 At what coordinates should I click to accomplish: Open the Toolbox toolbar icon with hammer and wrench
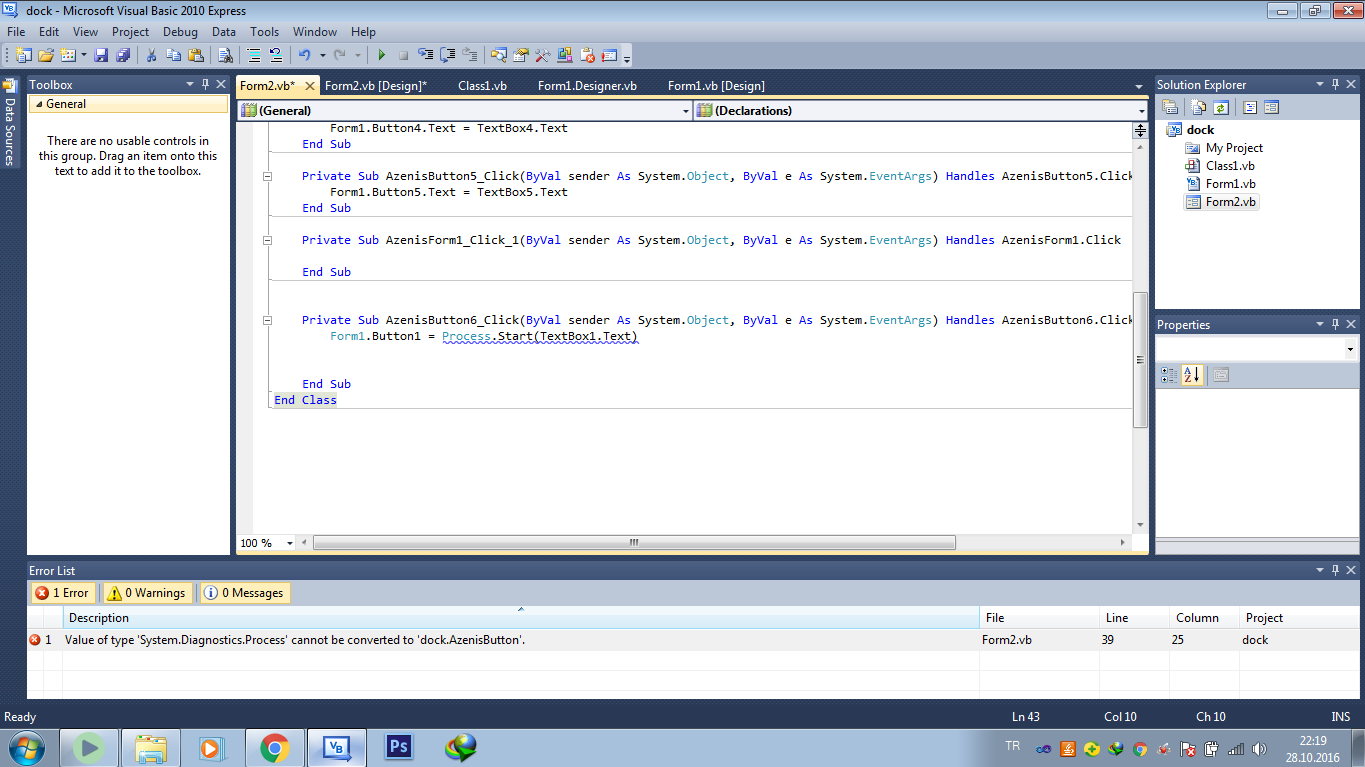(x=543, y=55)
